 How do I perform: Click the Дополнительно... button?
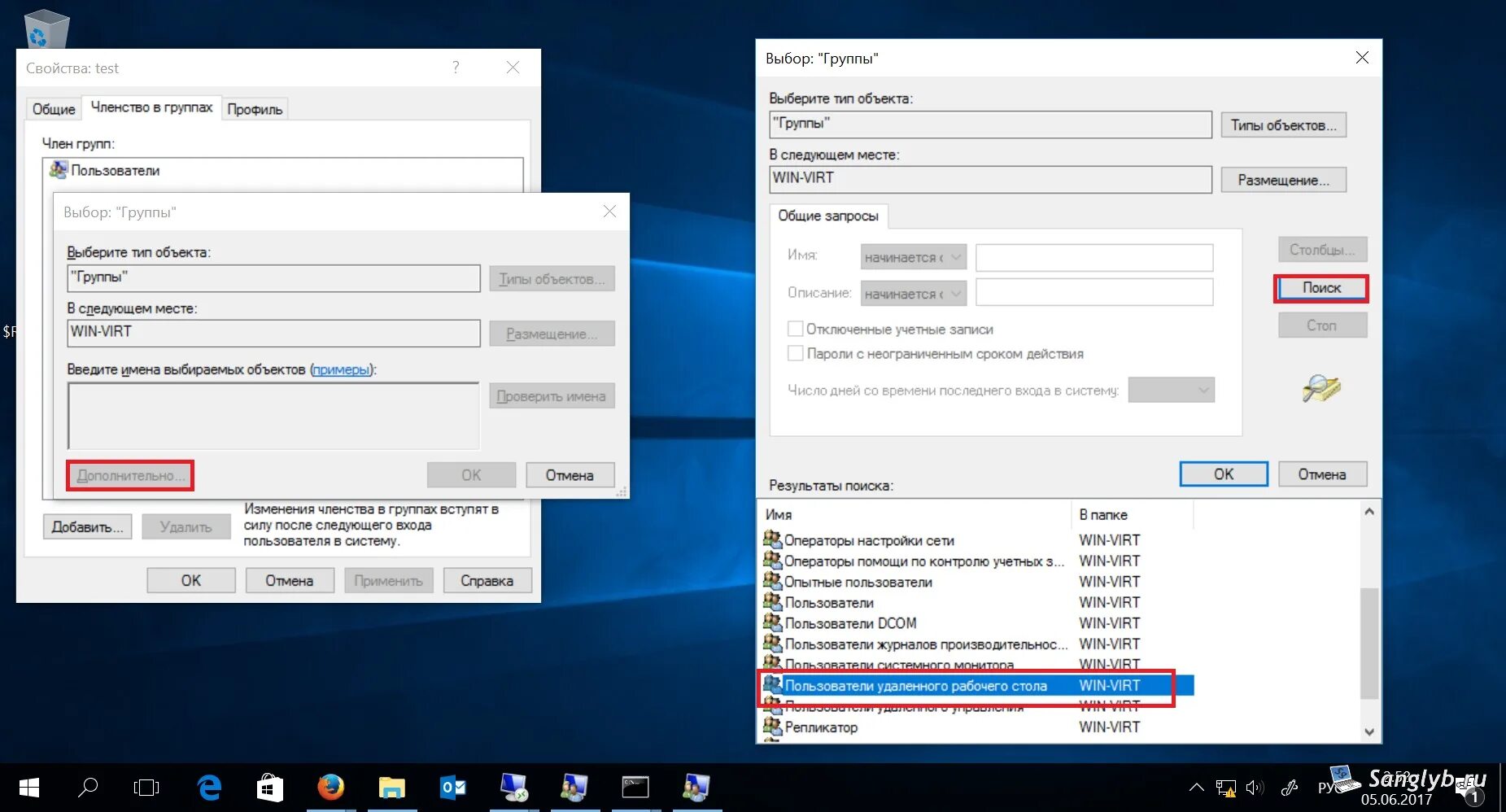pos(130,475)
